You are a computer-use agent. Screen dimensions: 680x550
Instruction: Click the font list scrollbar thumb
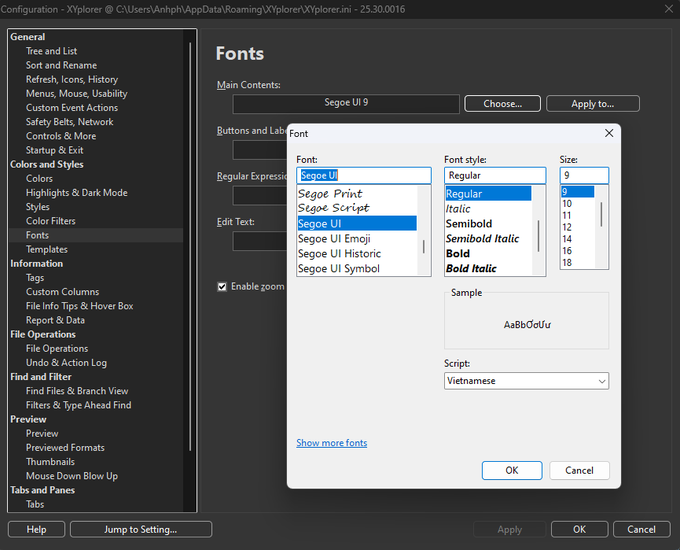(x=424, y=247)
